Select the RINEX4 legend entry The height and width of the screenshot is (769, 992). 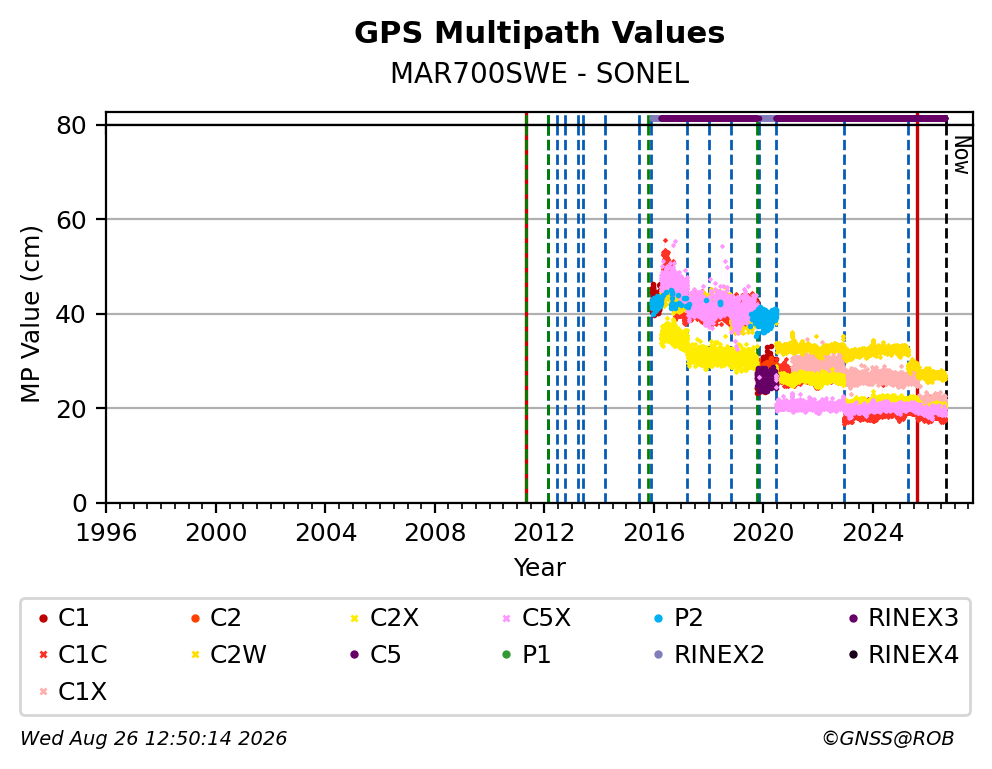pyautogui.click(x=903, y=655)
